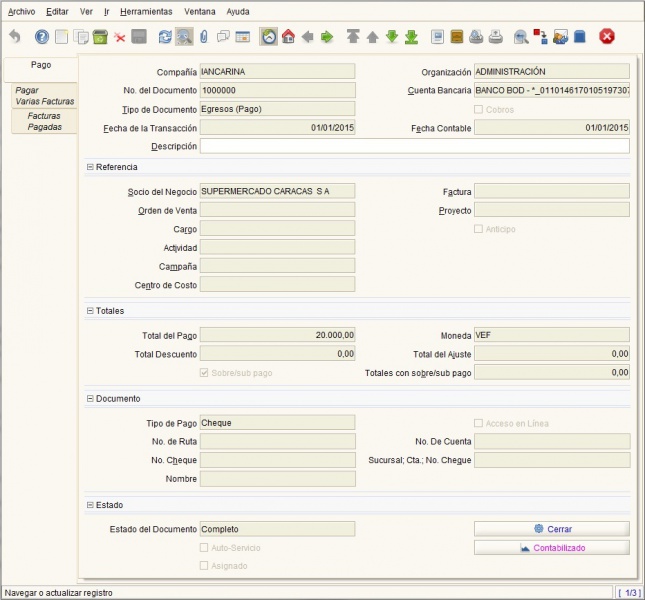Toggle the Cobros checkbox
This screenshot has width=645, height=600.
click(479, 110)
